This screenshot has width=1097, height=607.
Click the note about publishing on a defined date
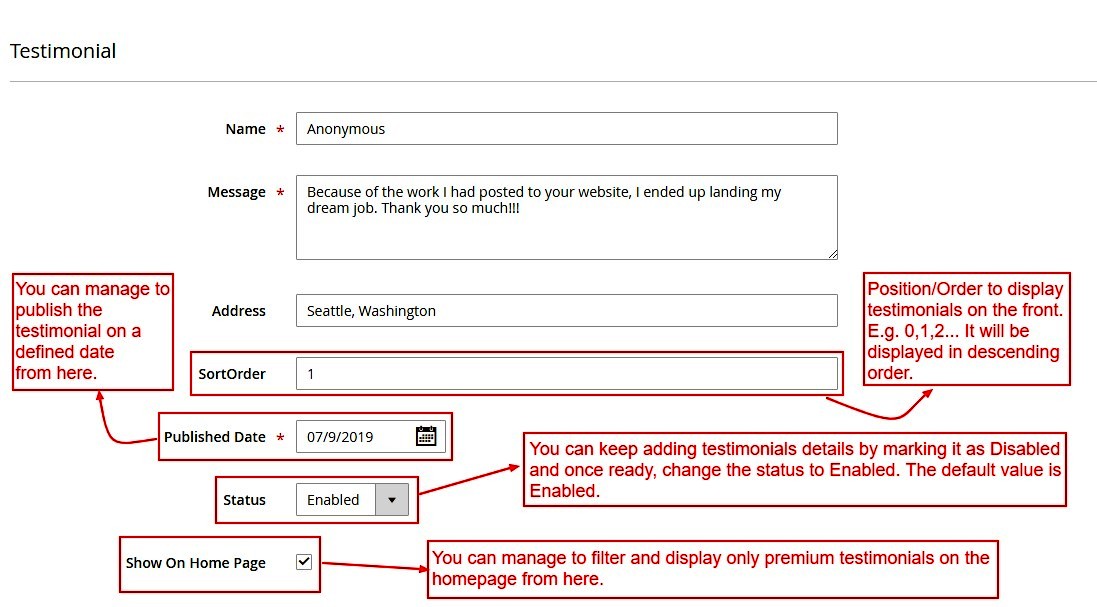click(x=92, y=332)
